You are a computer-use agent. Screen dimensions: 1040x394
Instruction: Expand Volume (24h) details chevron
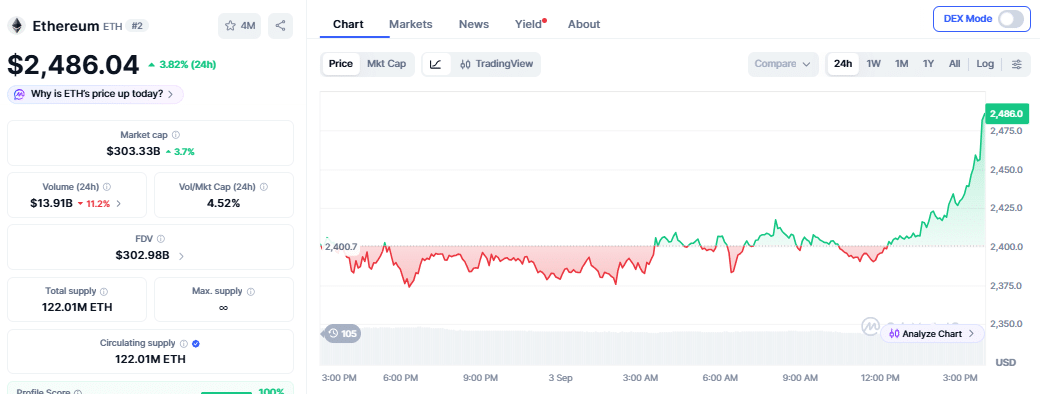click(119, 204)
